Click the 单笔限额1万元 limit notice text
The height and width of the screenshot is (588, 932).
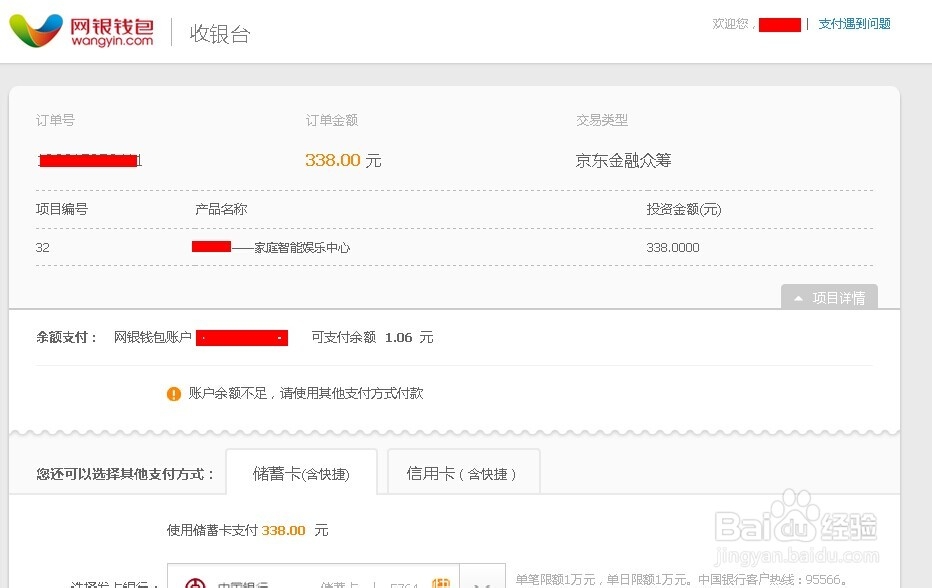[681, 579]
